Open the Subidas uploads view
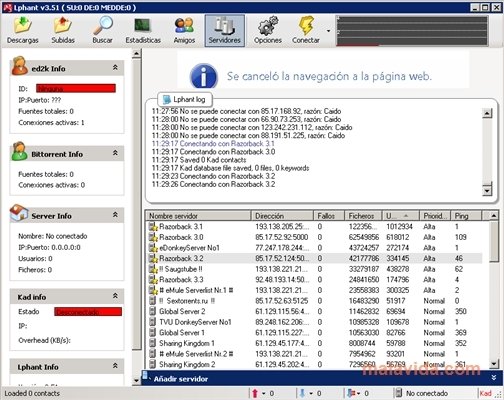The width and height of the screenshot is (504, 400). coord(63,31)
